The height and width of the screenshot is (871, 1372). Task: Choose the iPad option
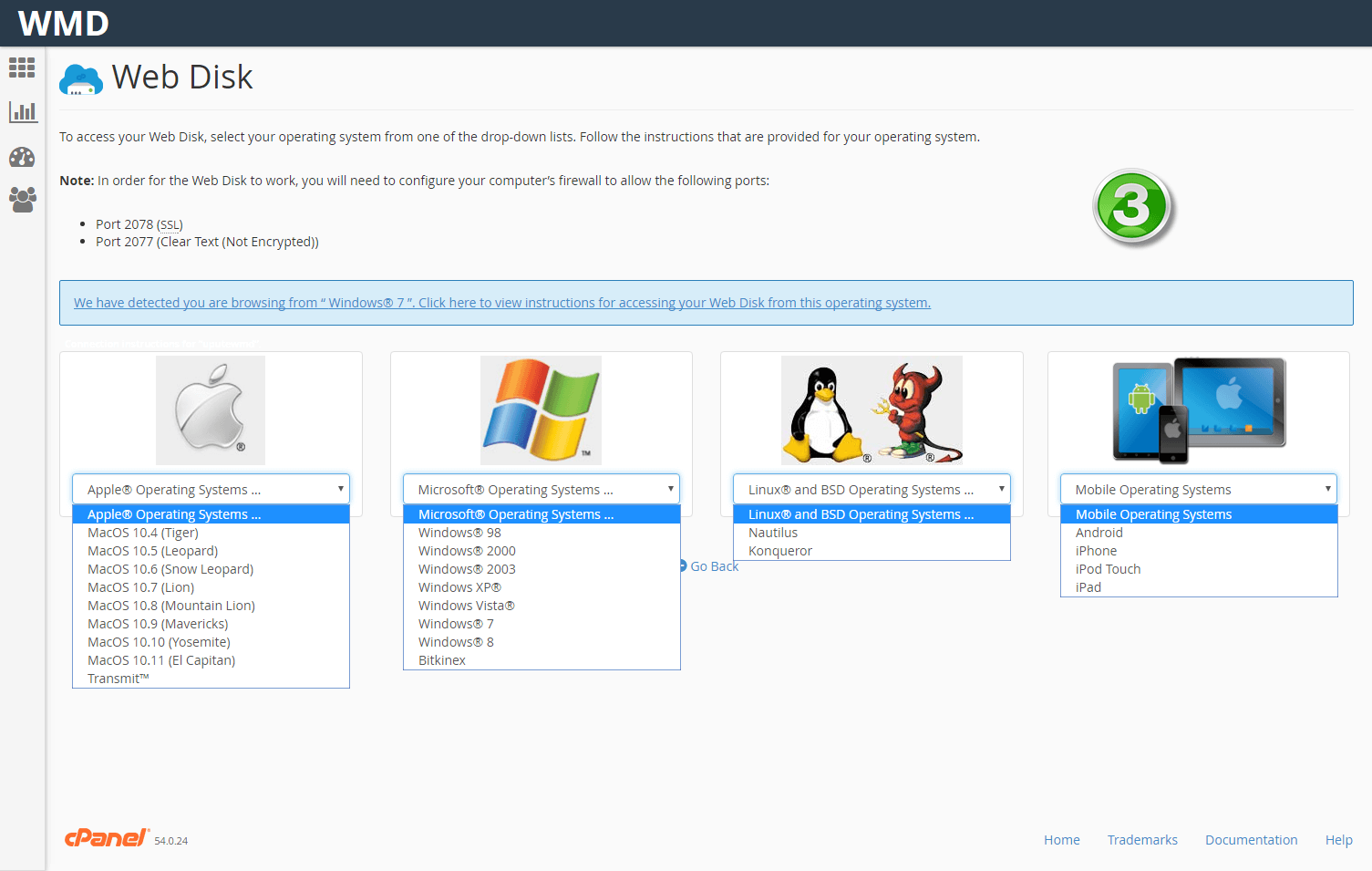point(1199,587)
